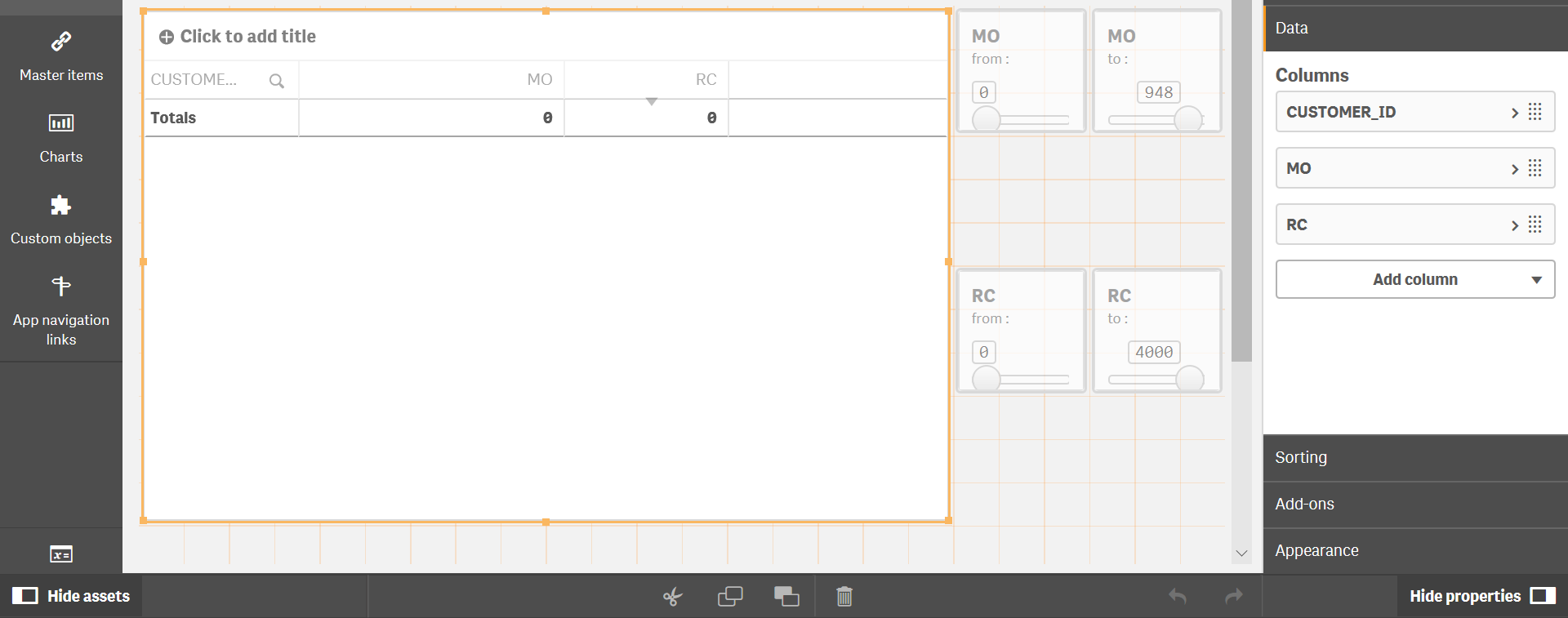Grab the drag handle for RC column

point(1535,225)
